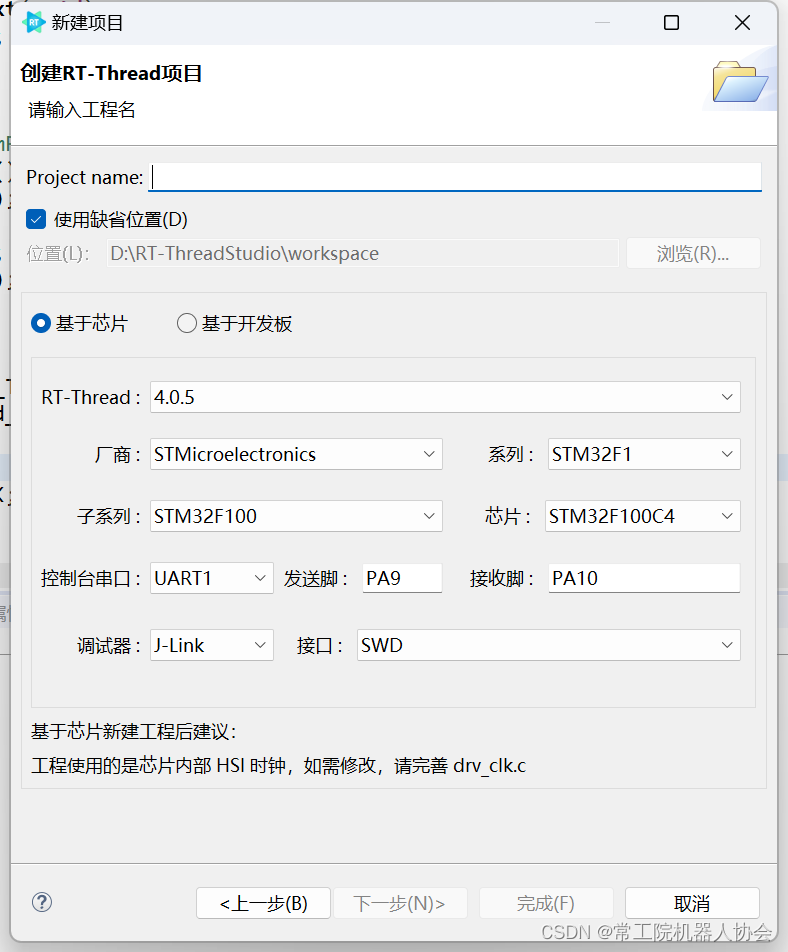The width and height of the screenshot is (788, 952).
Task: Click the help question mark icon
Action: [42, 902]
